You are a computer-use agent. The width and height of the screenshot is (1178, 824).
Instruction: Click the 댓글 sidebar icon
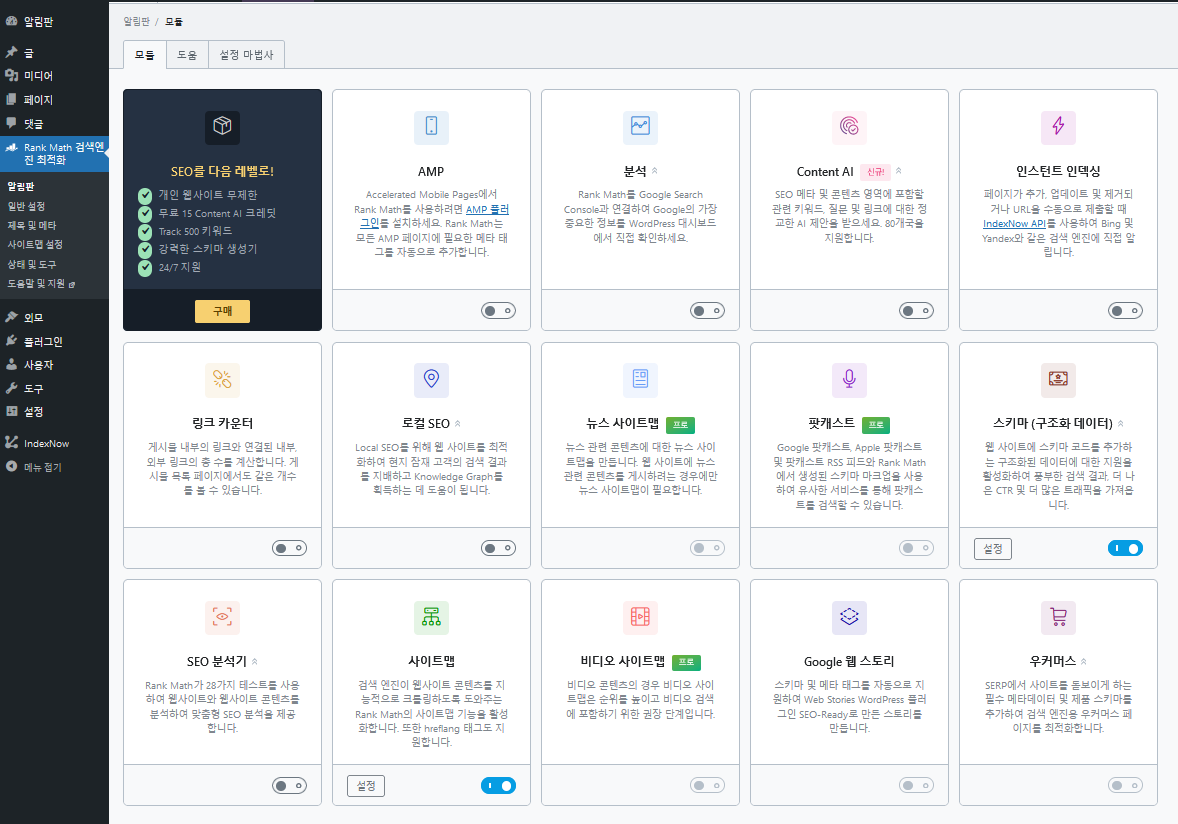pyautogui.click(x=12, y=123)
